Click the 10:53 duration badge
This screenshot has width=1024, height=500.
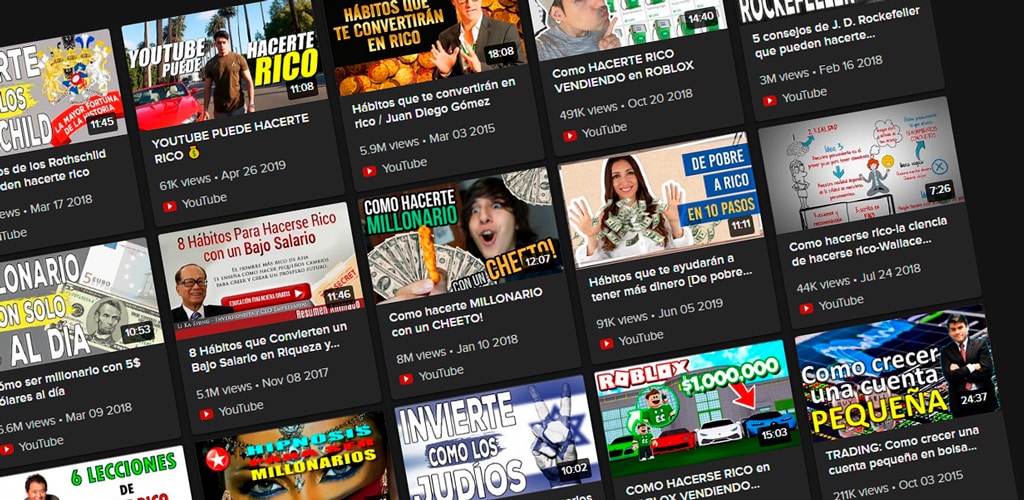(138, 331)
